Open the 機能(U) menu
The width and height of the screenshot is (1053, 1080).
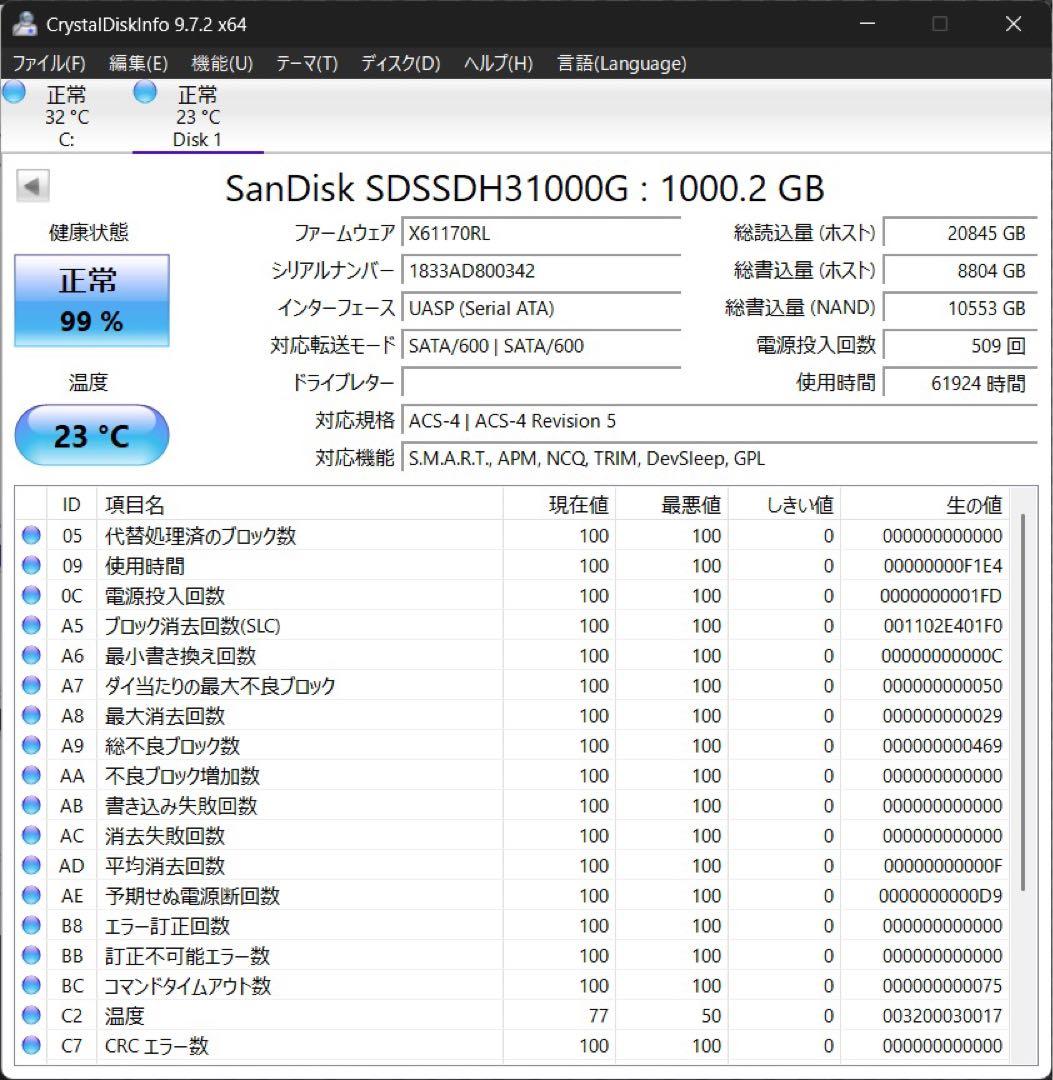pos(222,63)
